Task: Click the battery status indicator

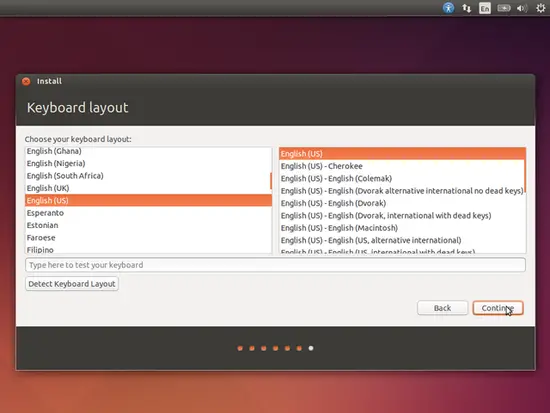Action: pyautogui.click(x=503, y=8)
